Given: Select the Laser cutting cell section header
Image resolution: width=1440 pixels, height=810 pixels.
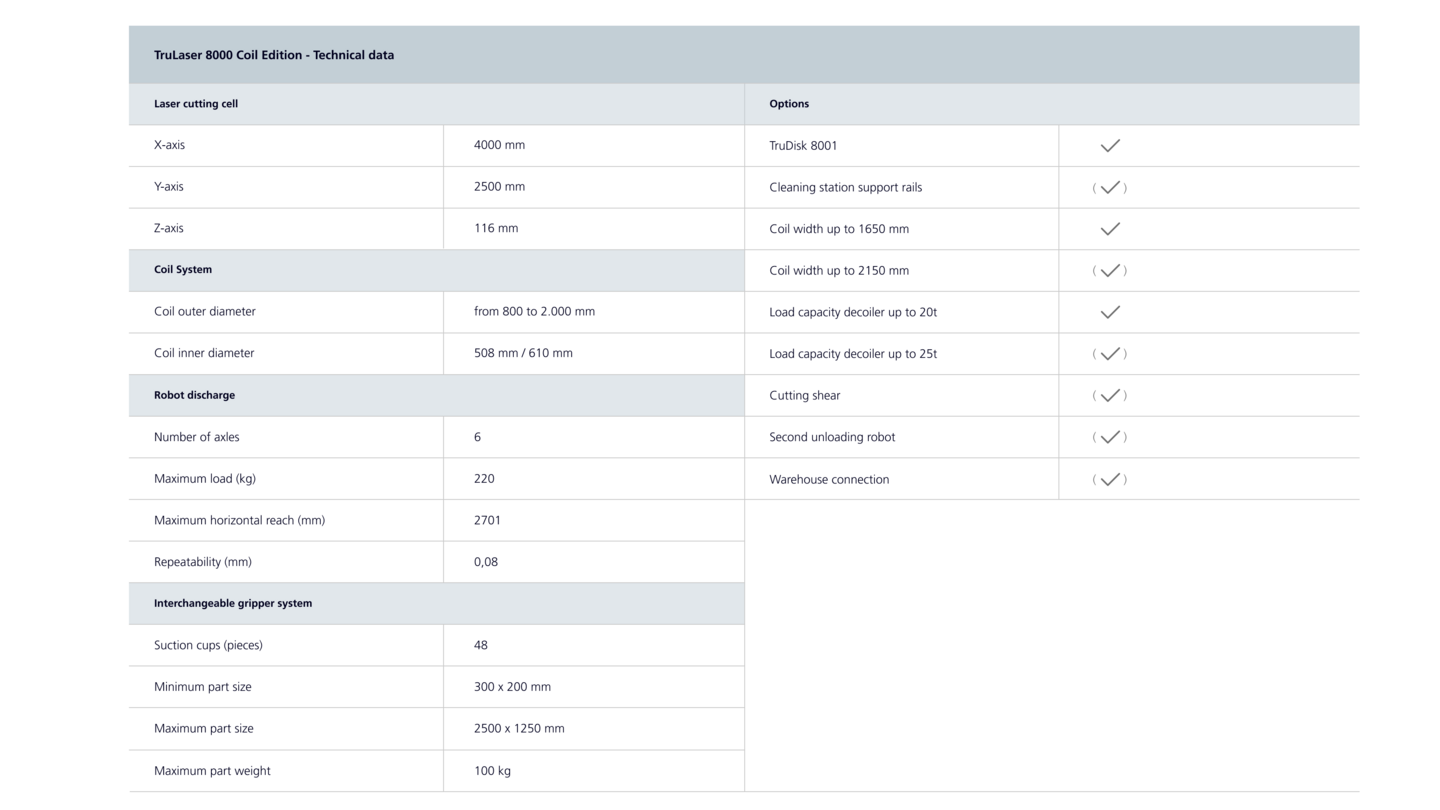Looking at the screenshot, I should pyautogui.click(x=196, y=104).
